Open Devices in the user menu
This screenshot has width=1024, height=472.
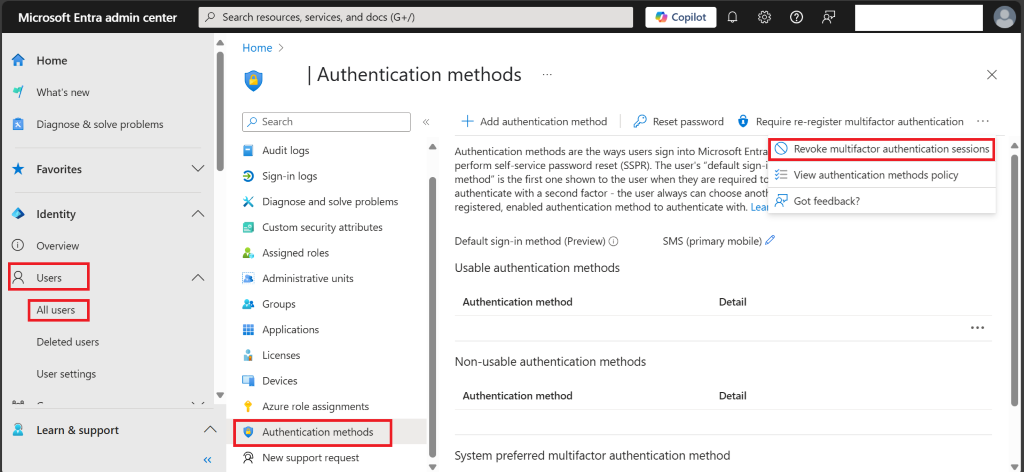(280, 381)
